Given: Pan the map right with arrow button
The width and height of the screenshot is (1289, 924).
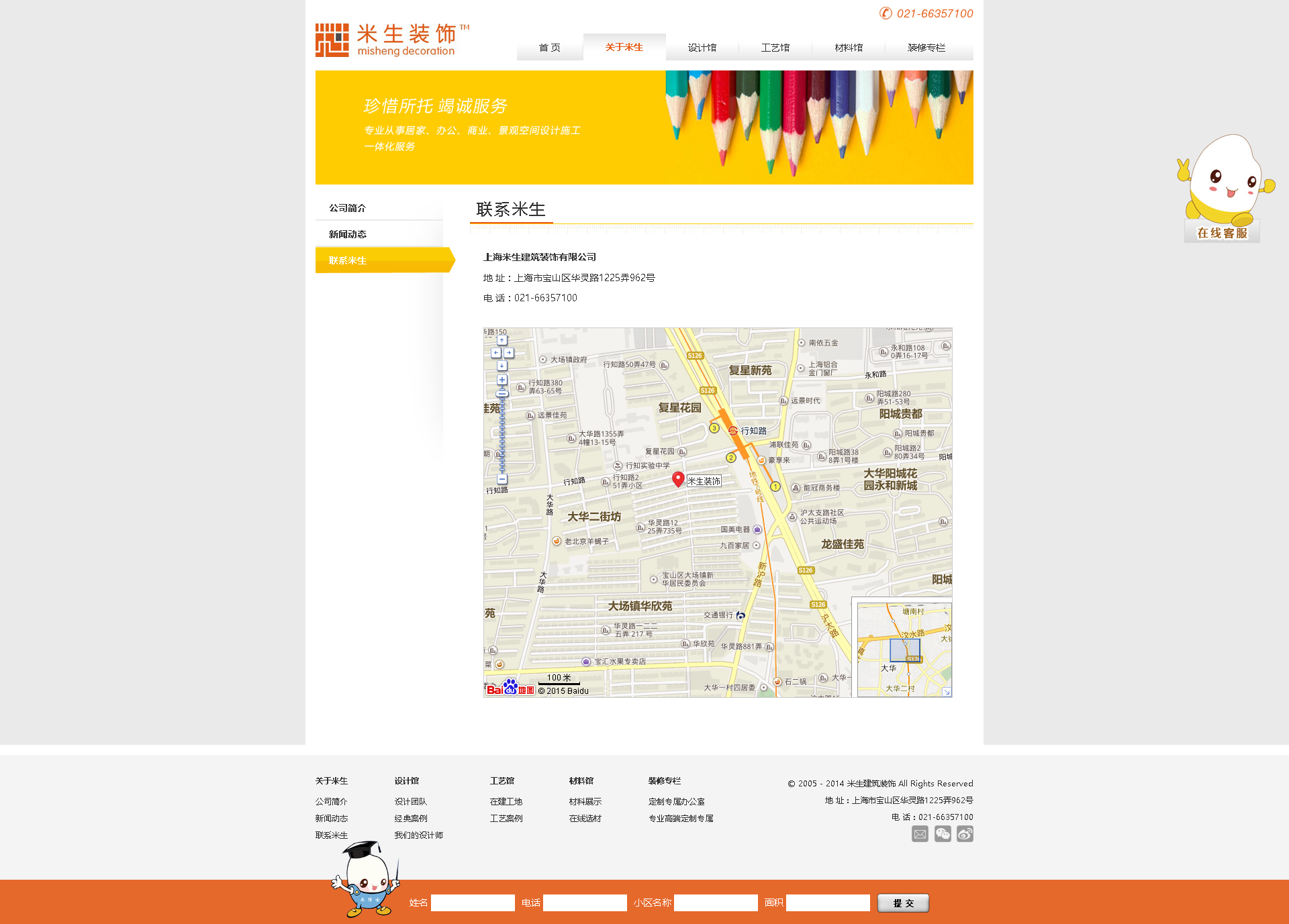Looking at the screenshot, I should (509, 353).
